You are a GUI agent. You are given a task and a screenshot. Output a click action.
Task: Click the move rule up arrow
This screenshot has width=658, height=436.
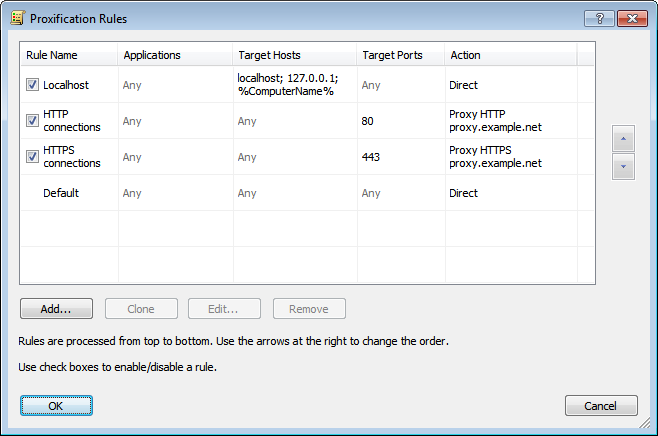click(x=623, y=139)
